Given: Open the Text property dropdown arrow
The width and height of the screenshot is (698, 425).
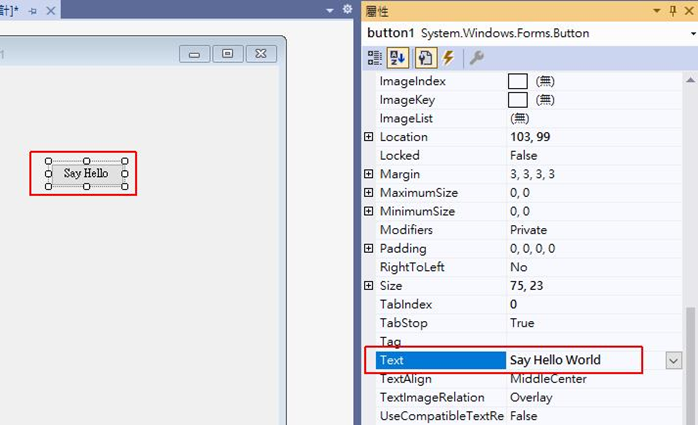Looking at the screenshot, I should click(x=674, y=360).
